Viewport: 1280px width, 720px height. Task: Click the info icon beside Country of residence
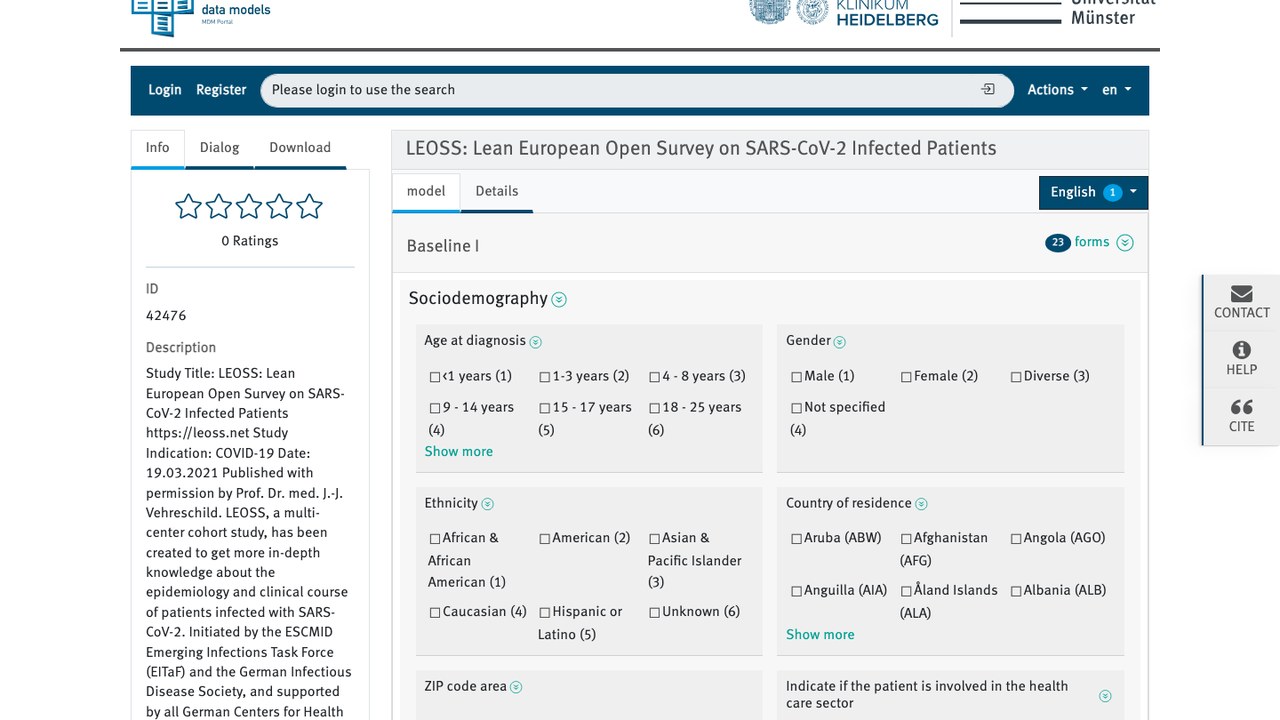tap(921, 504)
